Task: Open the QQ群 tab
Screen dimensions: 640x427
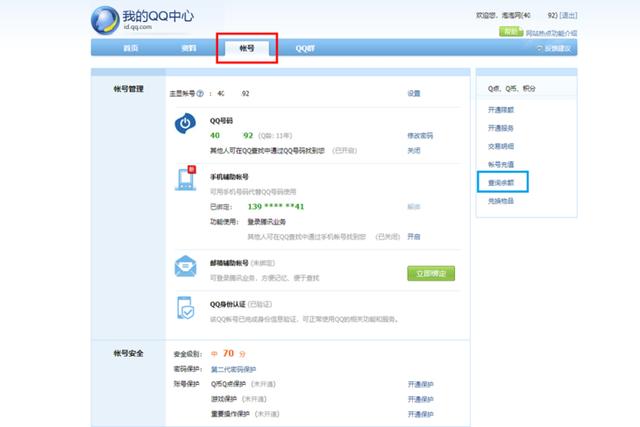Action: (x=305, y=48)
